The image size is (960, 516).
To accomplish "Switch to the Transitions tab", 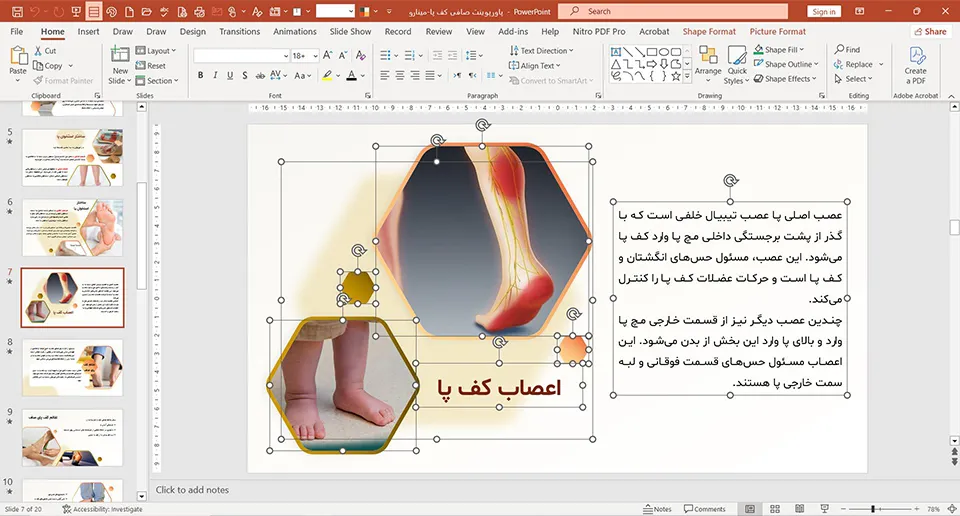I will coord(239,31).
